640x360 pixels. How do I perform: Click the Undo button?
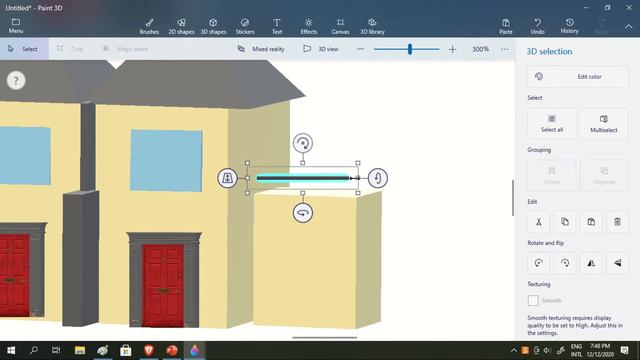[538, 26]
